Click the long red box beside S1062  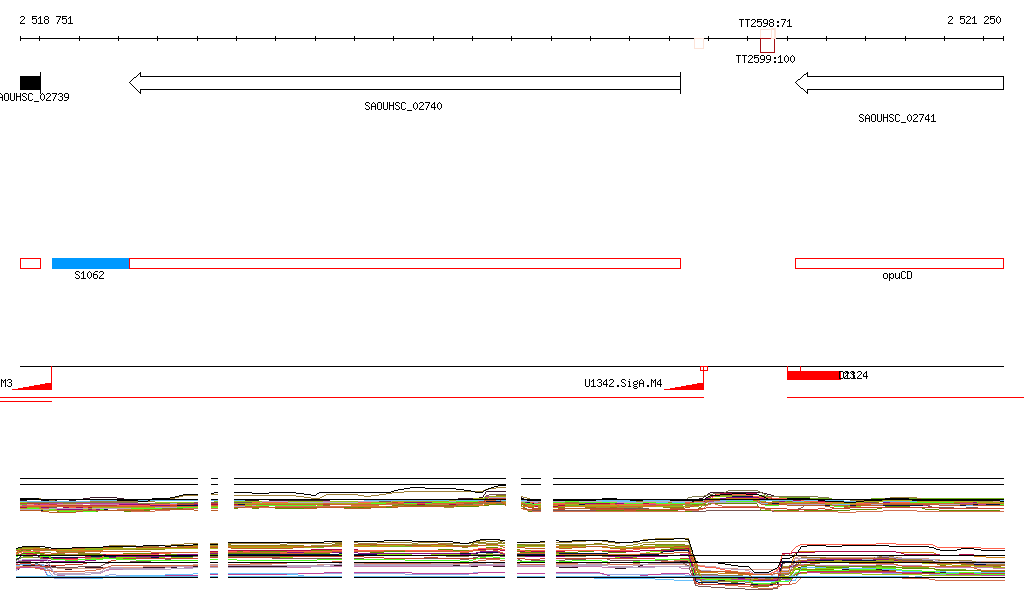(x=405, y=264)
